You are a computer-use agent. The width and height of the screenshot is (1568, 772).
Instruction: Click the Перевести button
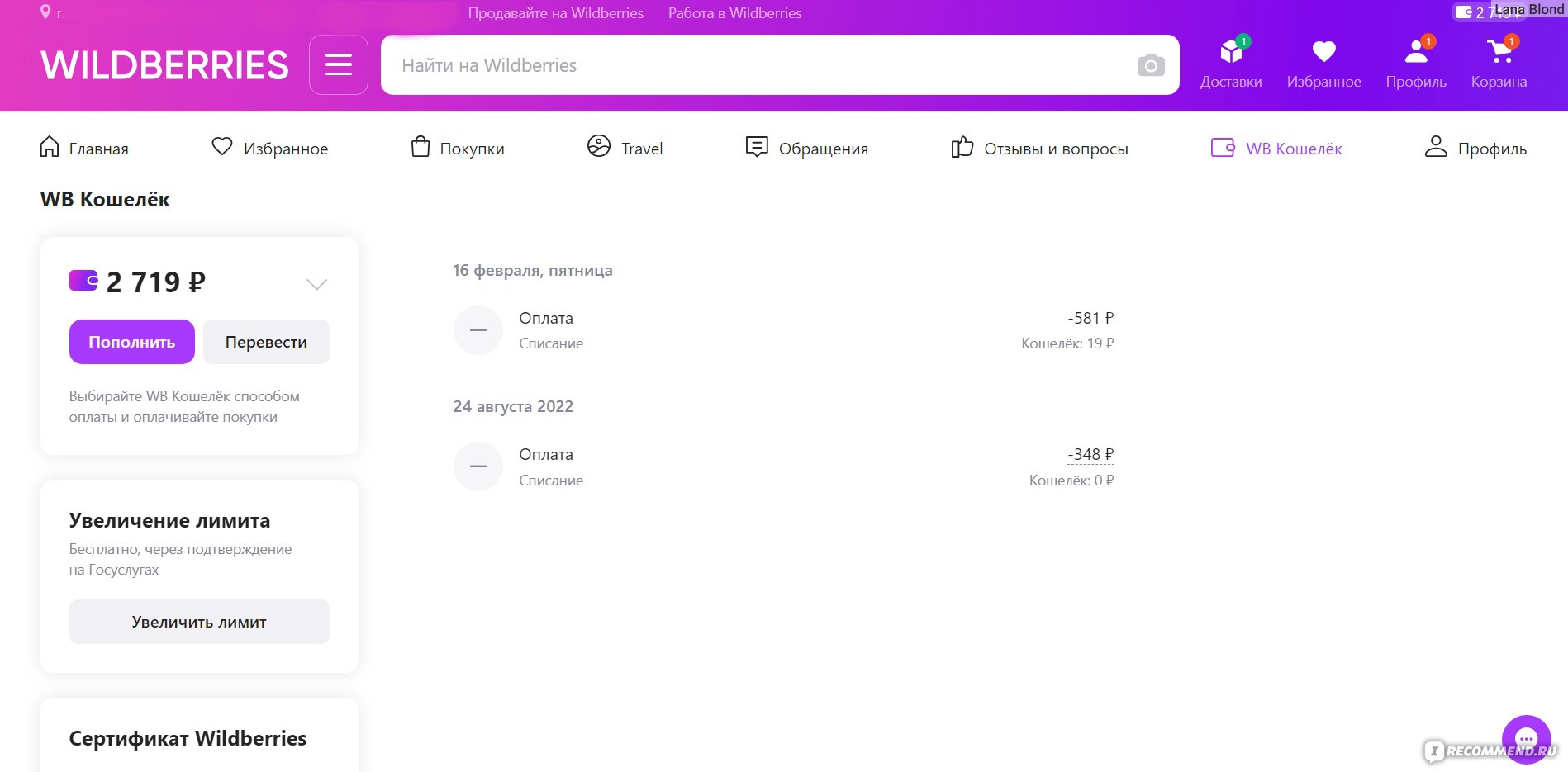tap(266, 342)
